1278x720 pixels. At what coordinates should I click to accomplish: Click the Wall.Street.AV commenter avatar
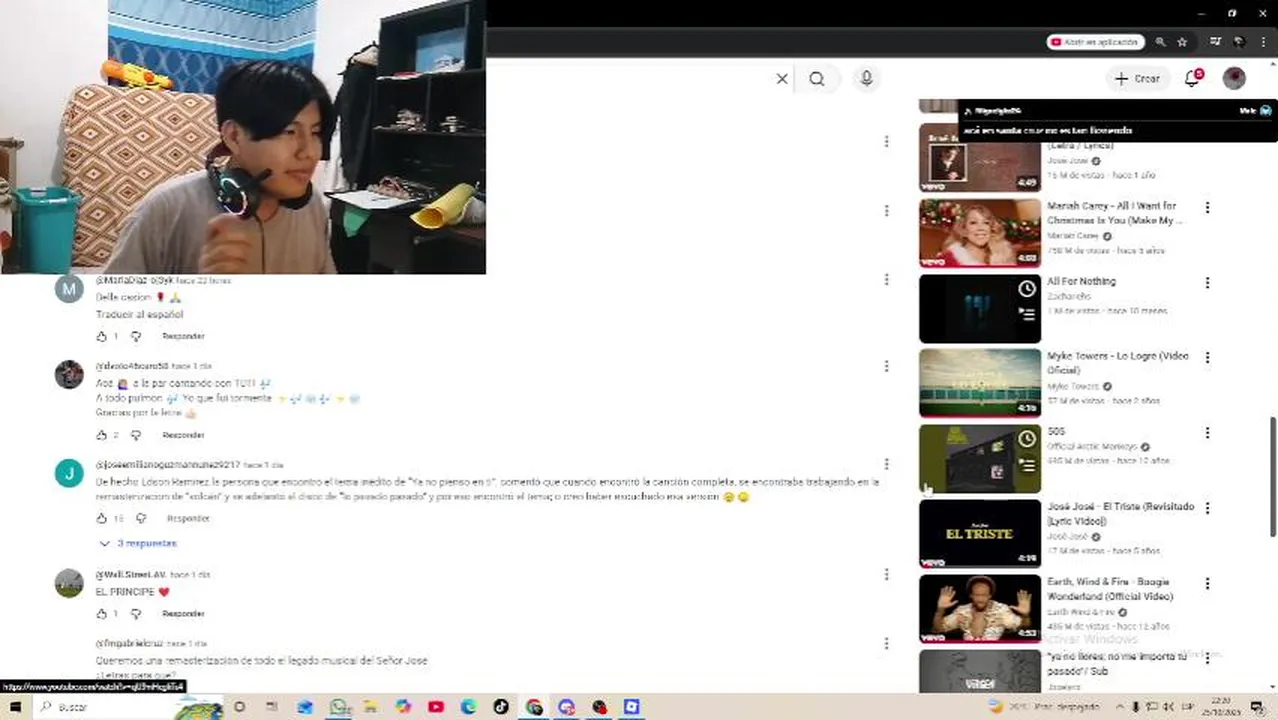(x=69, y=583)
